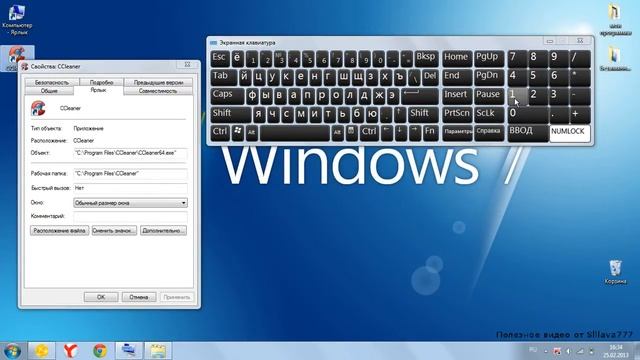Tap the Bksp key on the on-screen keyboard
Viewport: 640px width, 360px height.
(427, 59)
